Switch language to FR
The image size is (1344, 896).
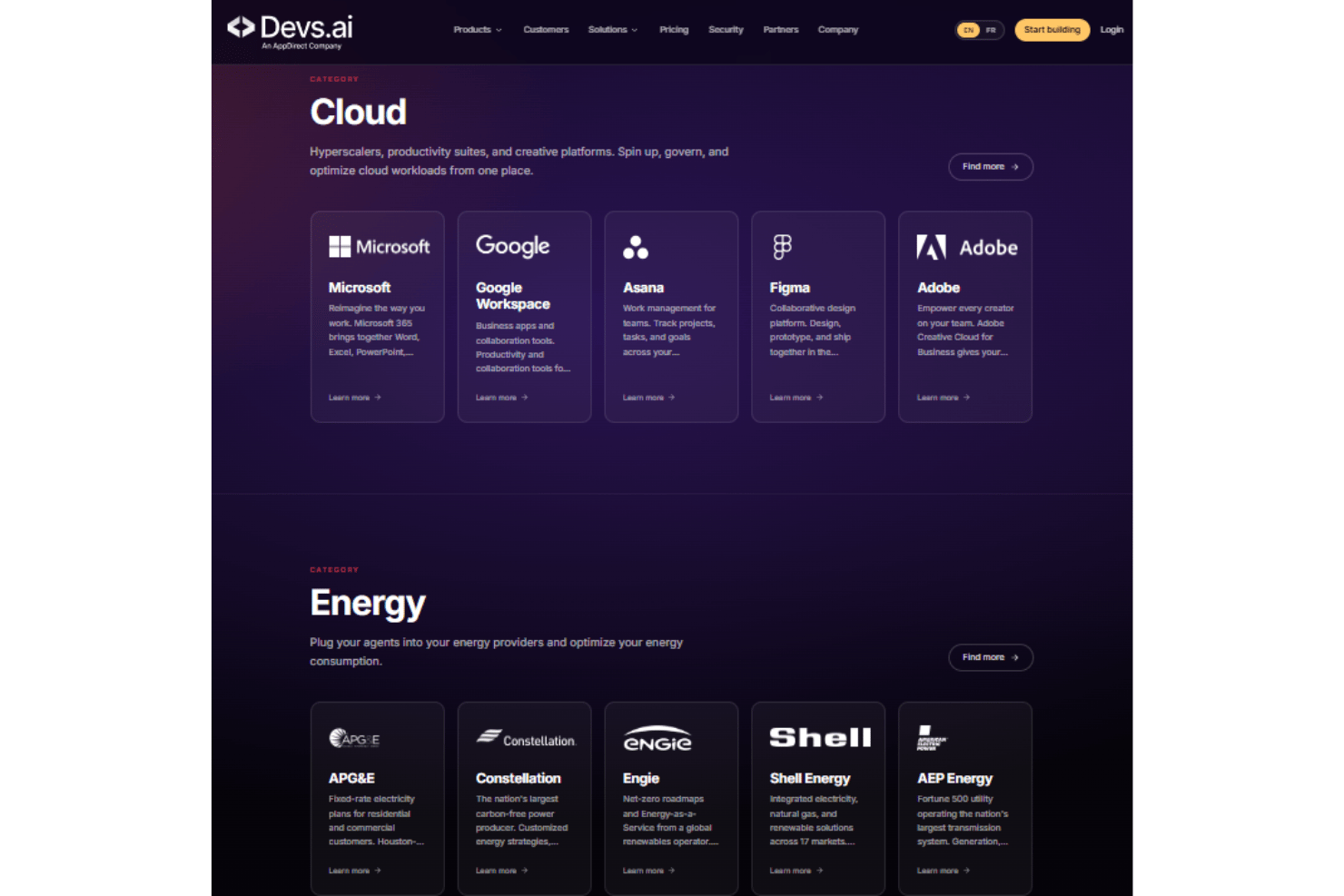tap(991, 30)
